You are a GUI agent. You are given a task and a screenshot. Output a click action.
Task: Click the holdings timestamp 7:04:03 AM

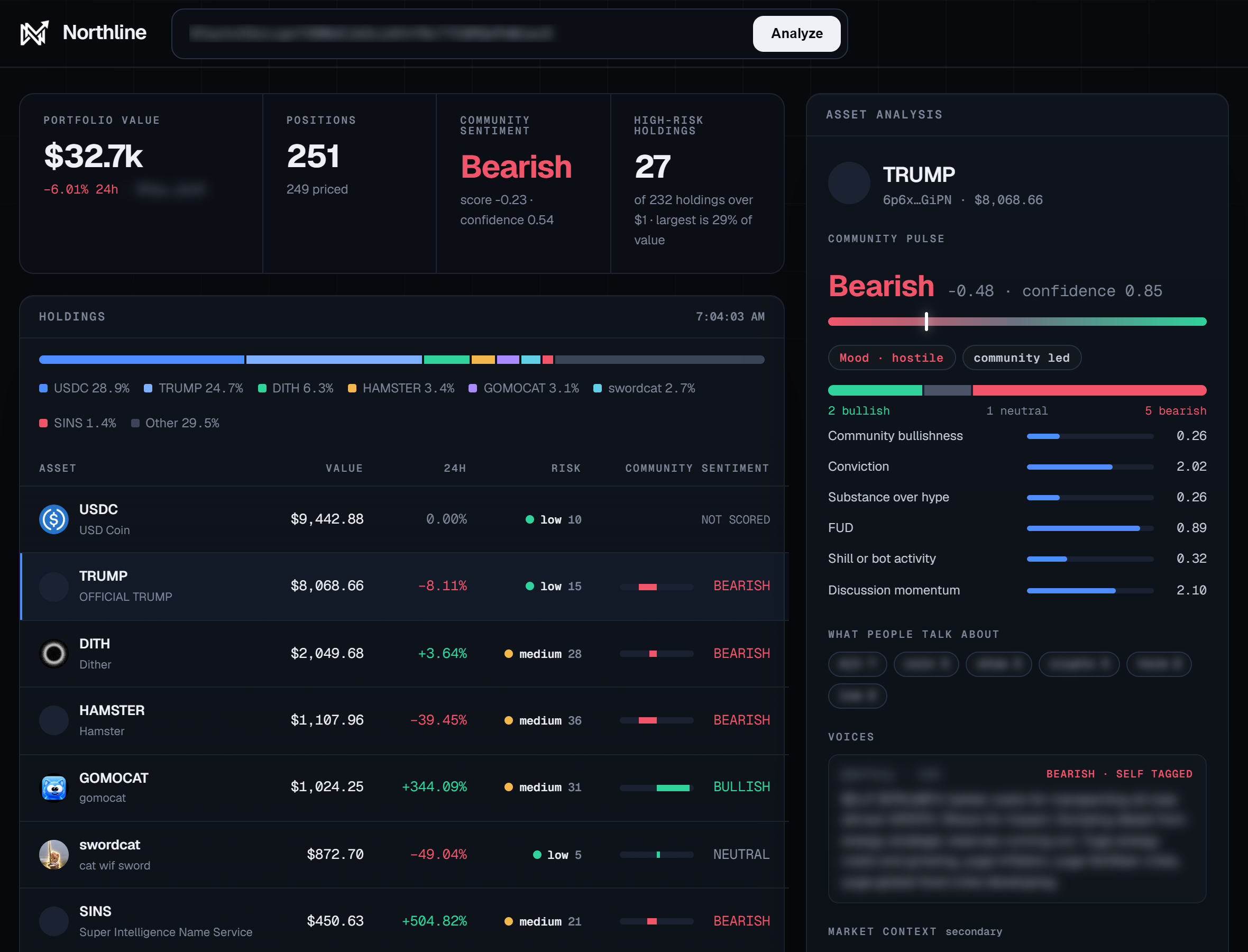(730, 317)
